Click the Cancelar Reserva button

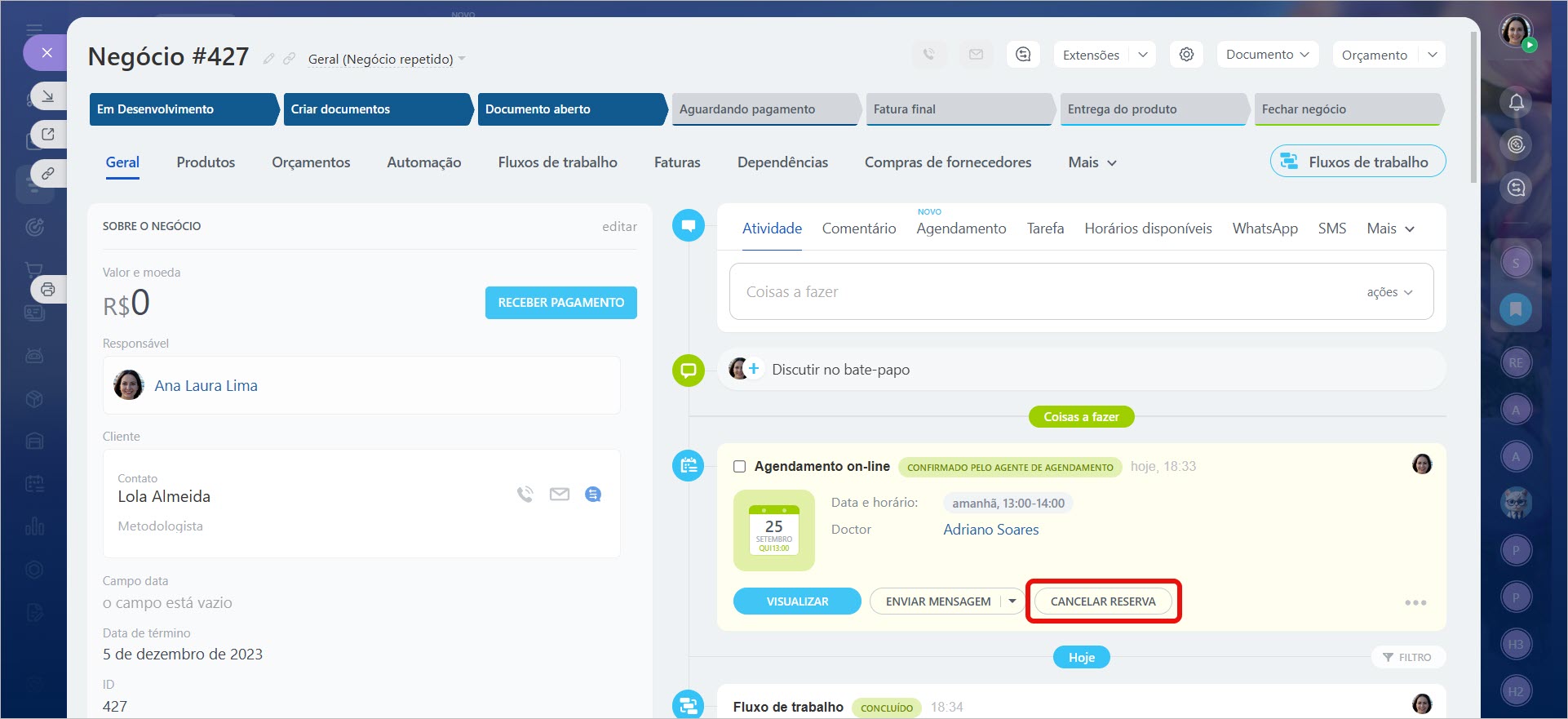tap(1102, 601)
